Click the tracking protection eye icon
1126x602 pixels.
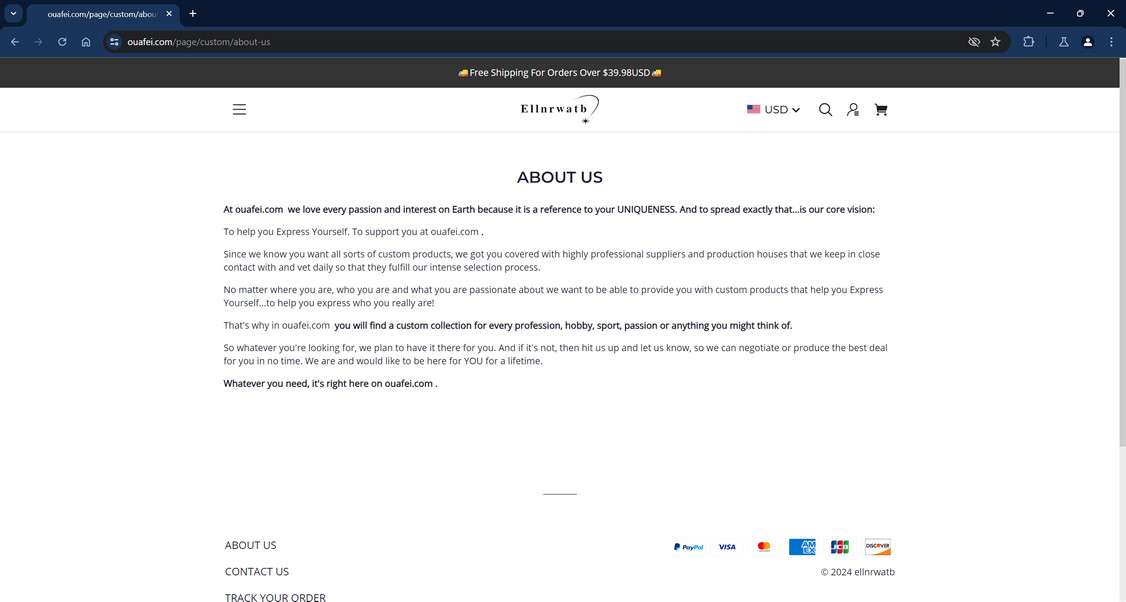click(974, 42)
